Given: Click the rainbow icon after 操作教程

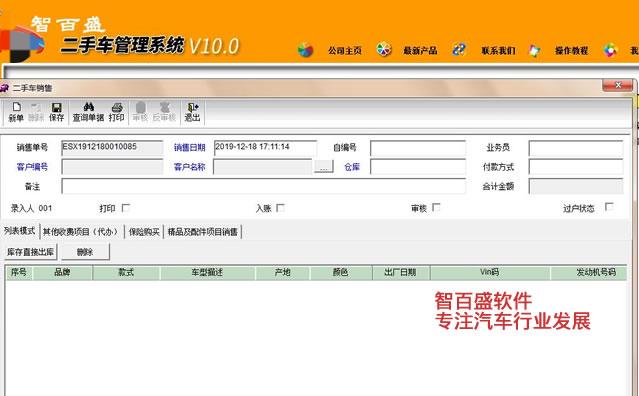Looking at the screenshot, I should [610, 50].
